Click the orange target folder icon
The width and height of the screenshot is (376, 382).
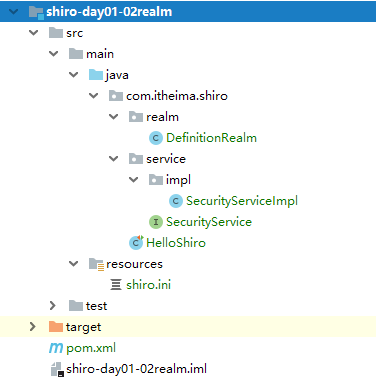tap(56, 327)
